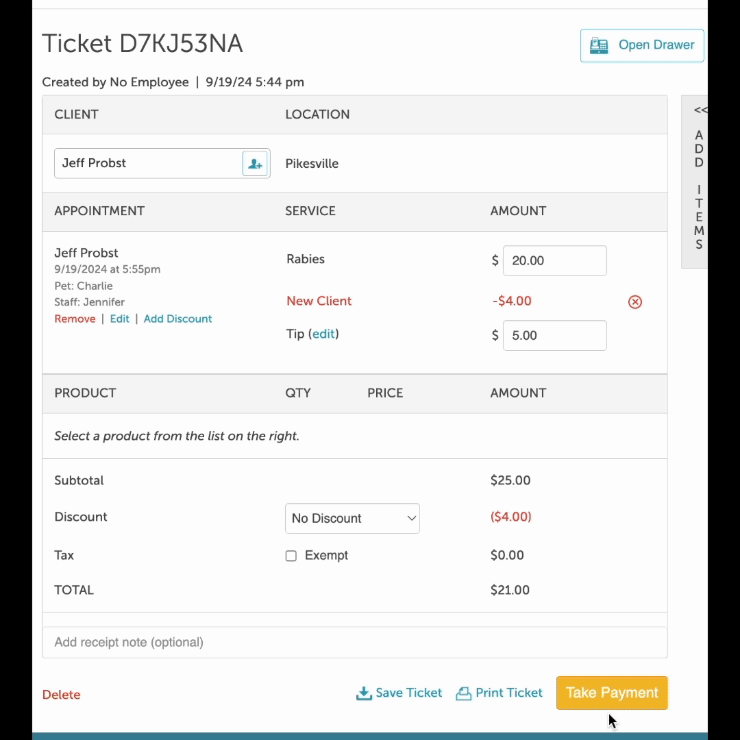The width and height of the screenshot is (740, 740).
Task: Click the Delete ticket link
Action: point(61,695)
